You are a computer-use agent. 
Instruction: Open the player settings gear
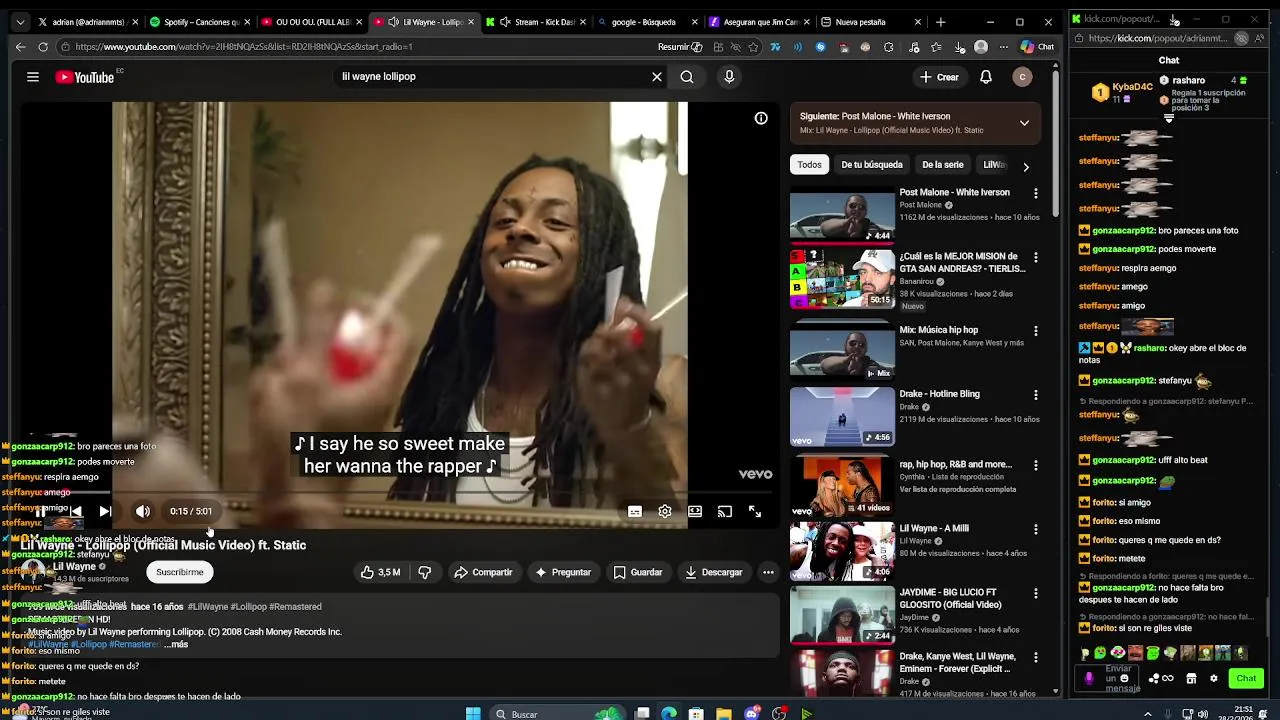coord(665,511)
